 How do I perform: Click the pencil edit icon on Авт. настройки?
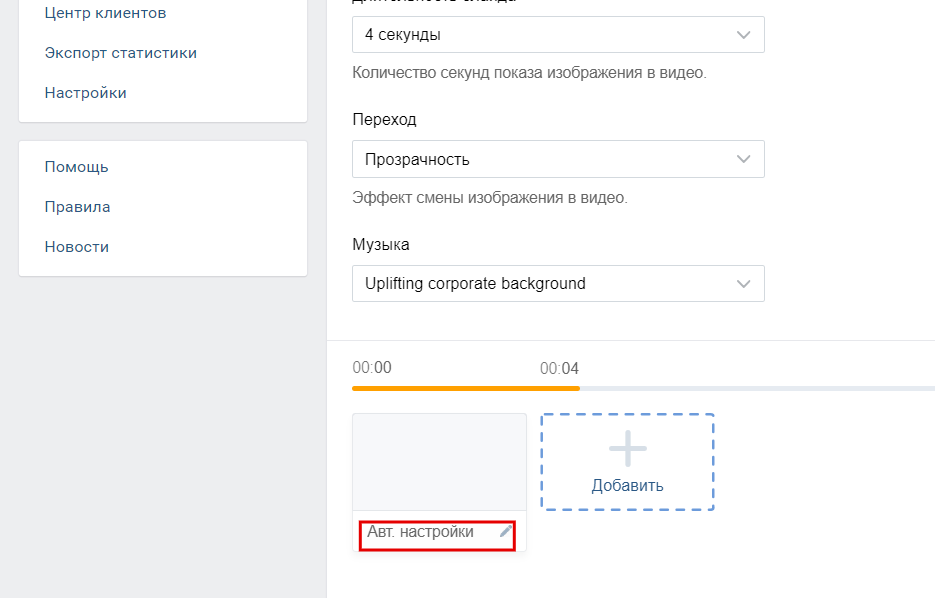pyautogui.click(x=505, y=532)
